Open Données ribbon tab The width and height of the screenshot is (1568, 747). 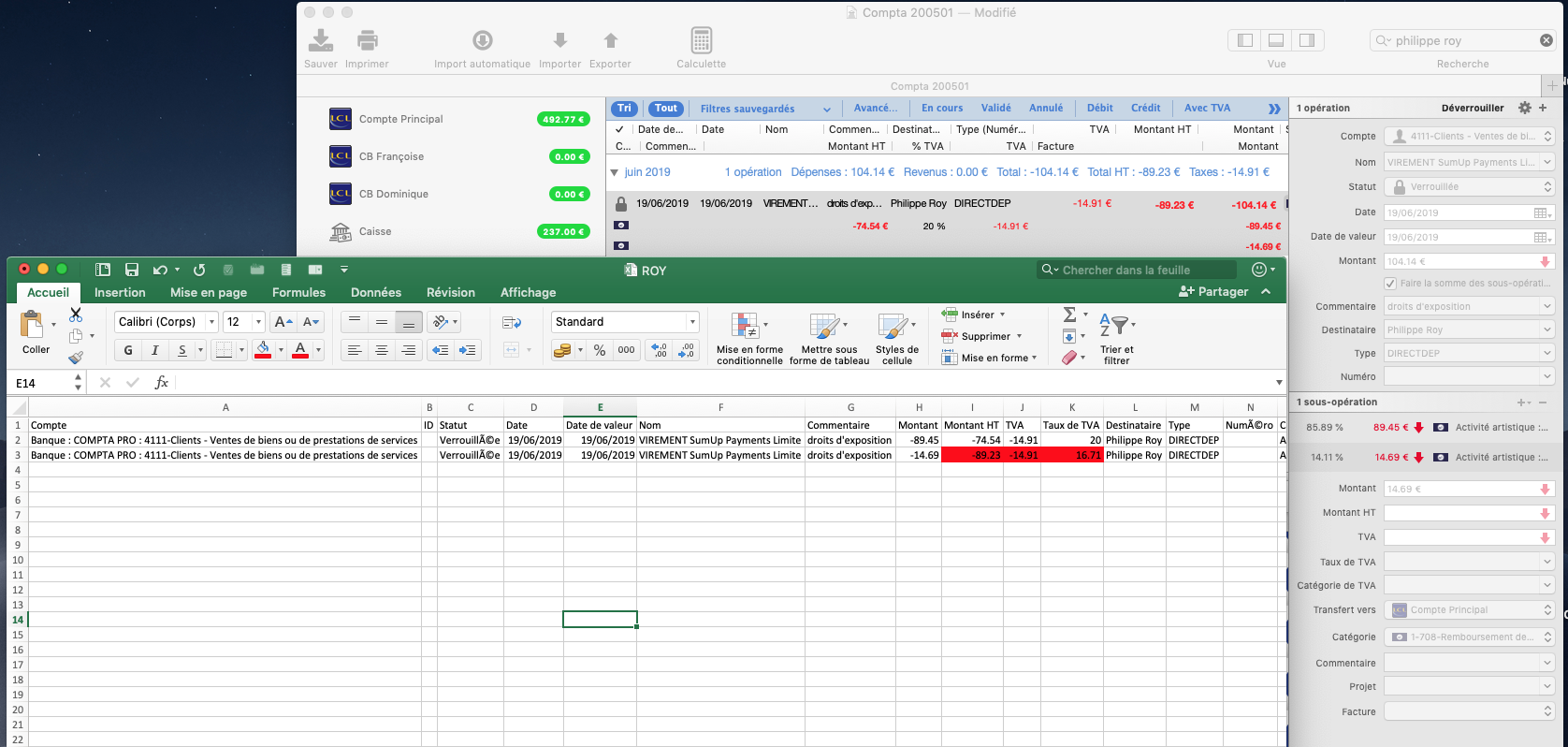point(376,292)
